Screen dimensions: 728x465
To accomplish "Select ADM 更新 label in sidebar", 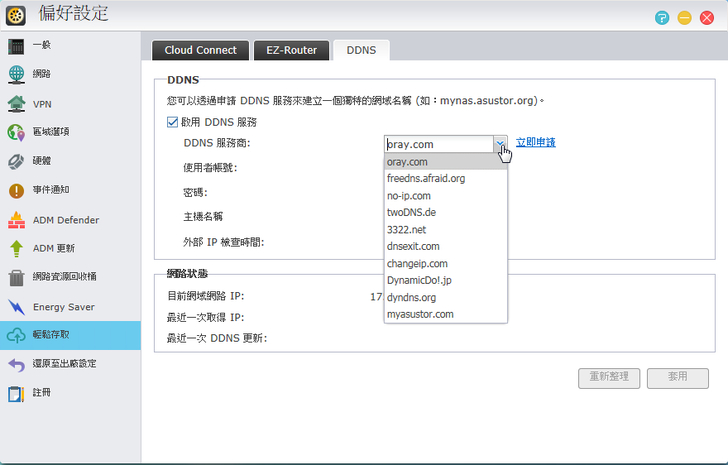I will click(x=54, y=248).
